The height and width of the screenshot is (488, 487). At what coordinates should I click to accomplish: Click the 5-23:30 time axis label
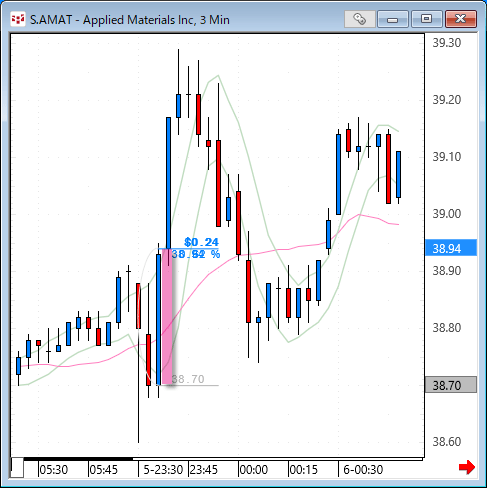pos(163,470)
